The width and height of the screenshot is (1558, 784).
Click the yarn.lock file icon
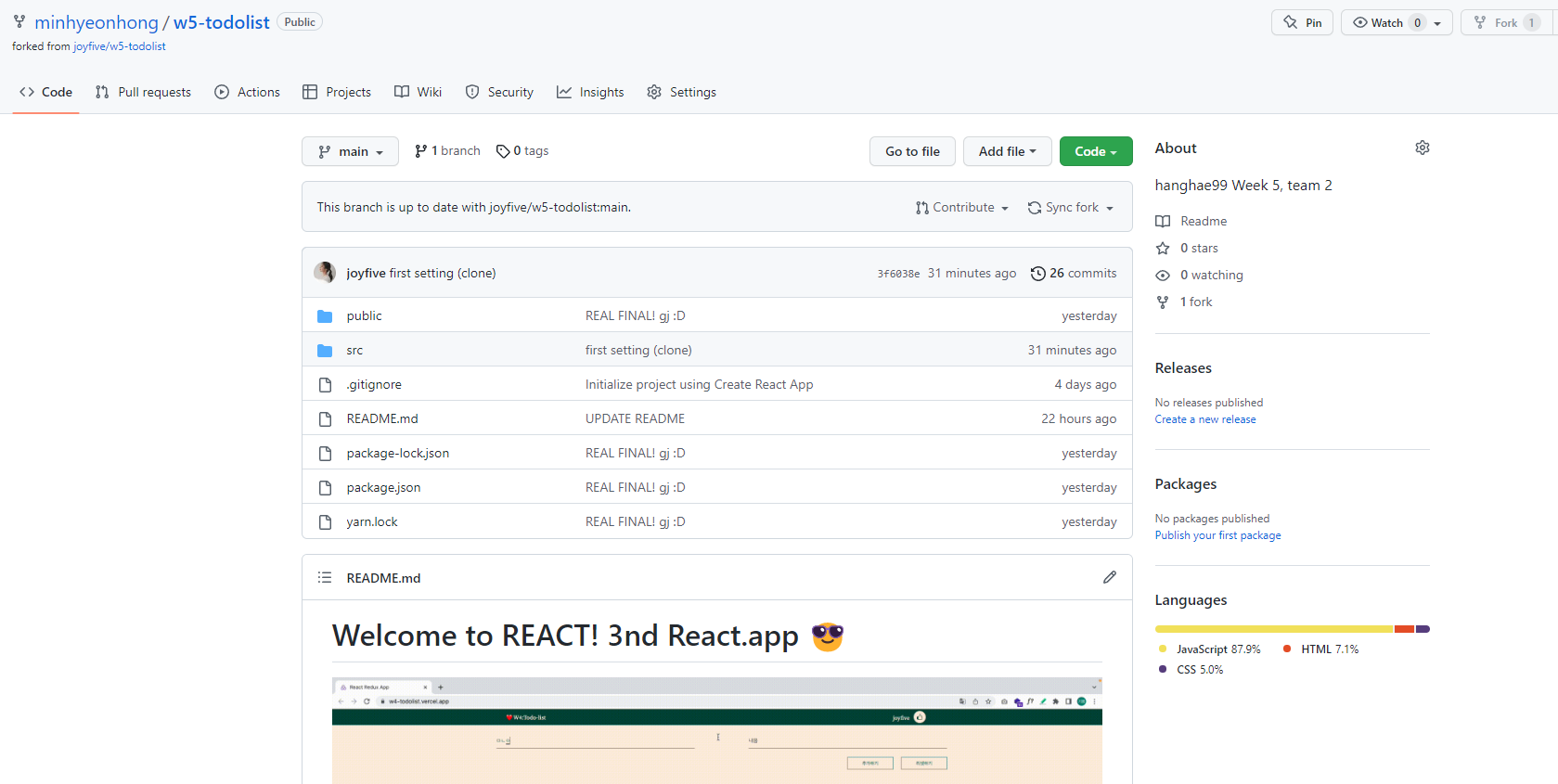[x=325, y=522]
